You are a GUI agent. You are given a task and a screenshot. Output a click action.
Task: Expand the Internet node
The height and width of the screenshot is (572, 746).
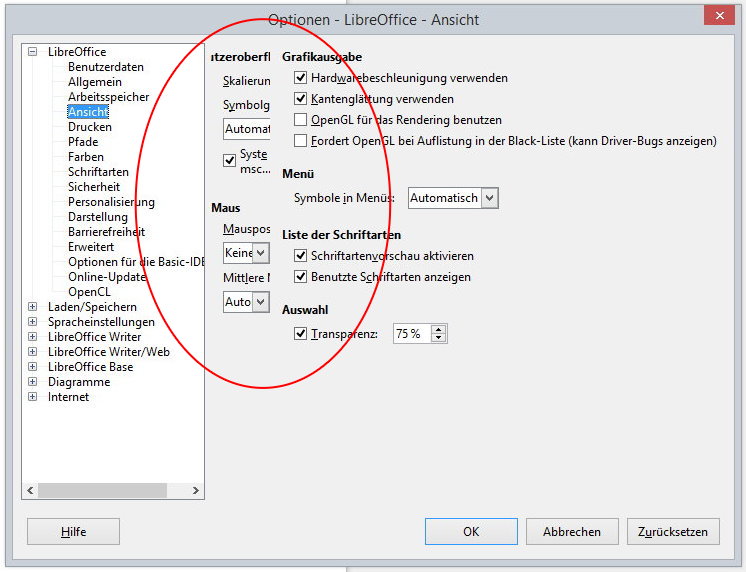(32, 396)
